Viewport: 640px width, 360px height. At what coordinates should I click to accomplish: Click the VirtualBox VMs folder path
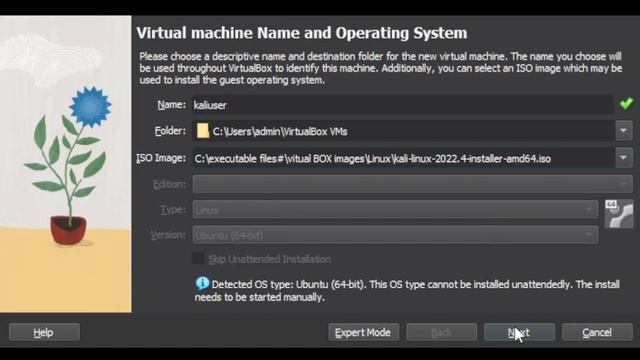point(280,131)
